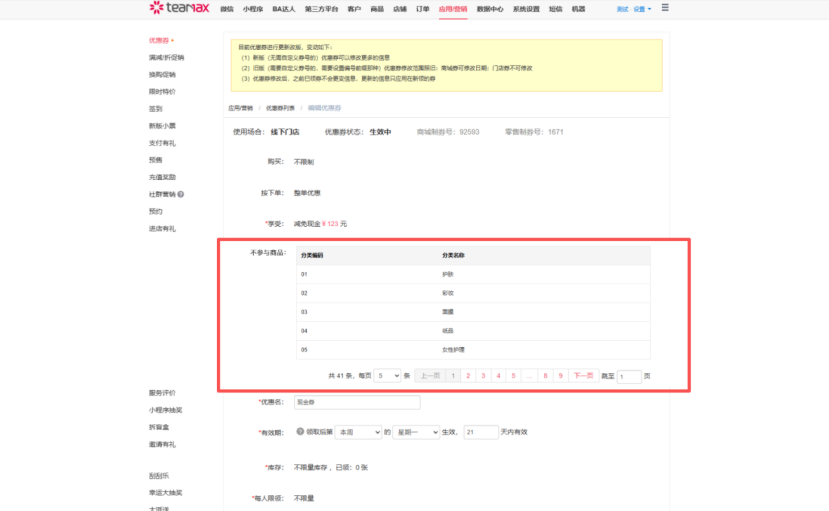Click the 上一页 pagination button

click(430, 376)
